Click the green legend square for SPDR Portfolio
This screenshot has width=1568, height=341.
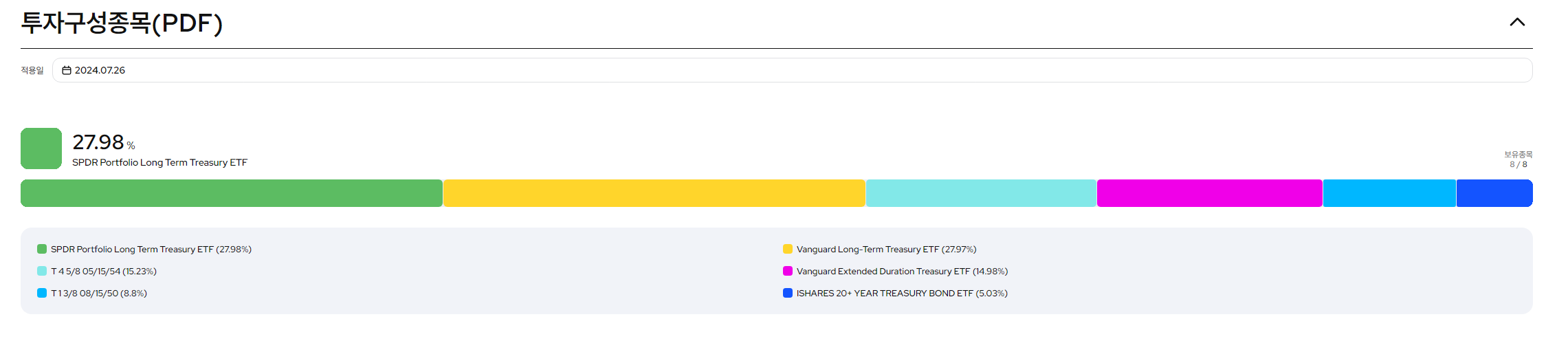(42, 249)
